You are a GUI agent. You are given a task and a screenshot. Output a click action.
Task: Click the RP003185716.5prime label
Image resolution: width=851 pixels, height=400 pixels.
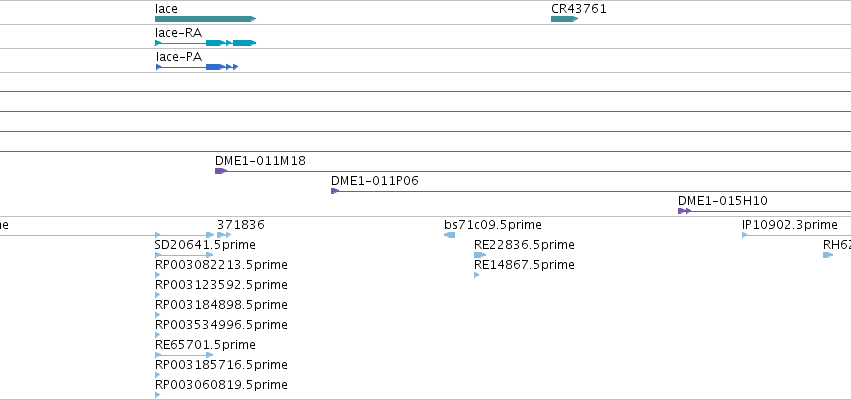(x=221, y=365)
